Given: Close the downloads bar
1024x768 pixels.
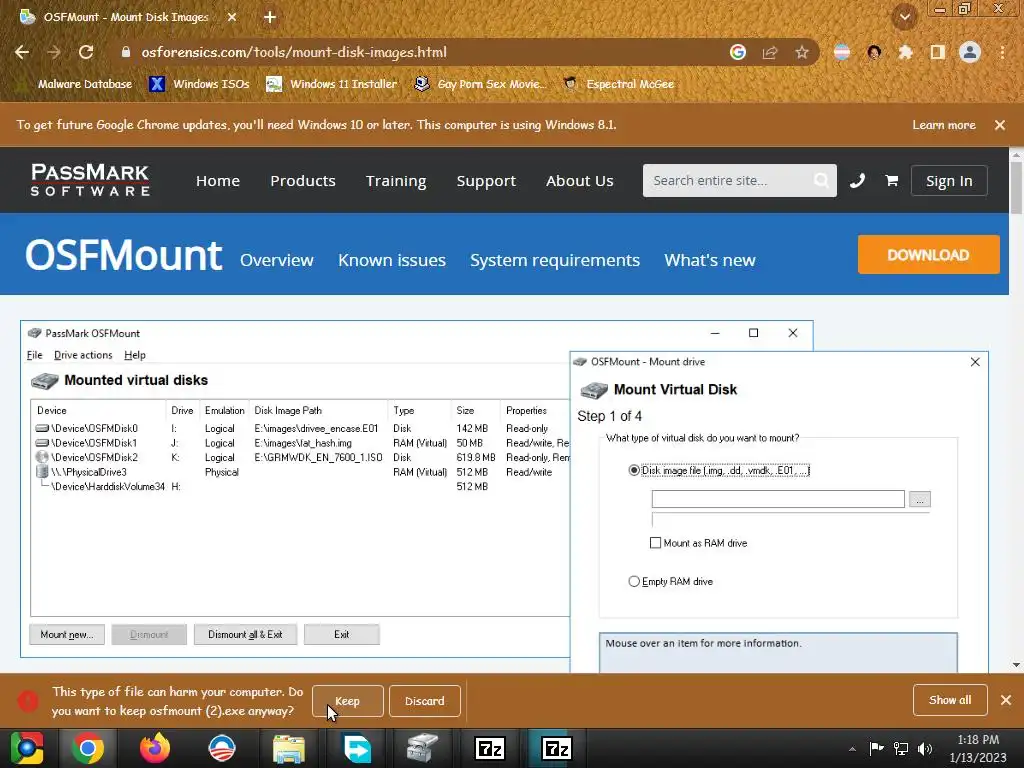Looking at the screenshot, I should click(x=1006, y=700).
